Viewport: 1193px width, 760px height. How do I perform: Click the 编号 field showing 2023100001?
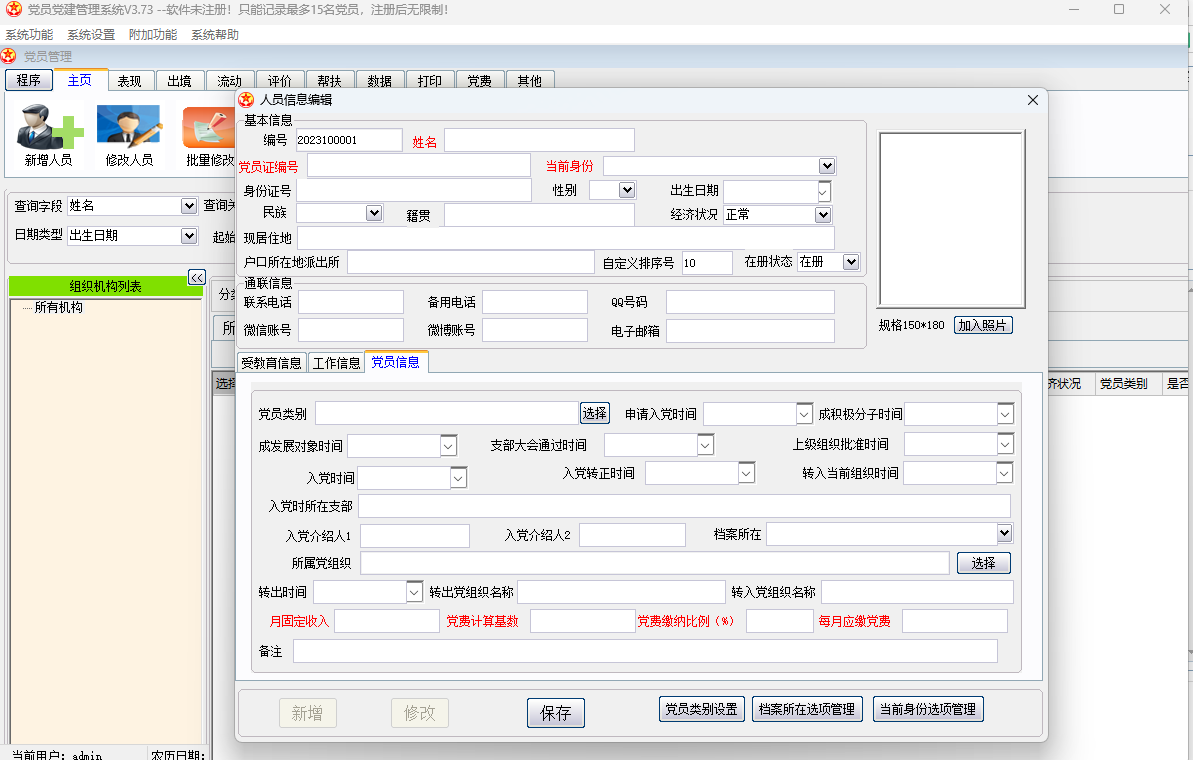[349, 140]
